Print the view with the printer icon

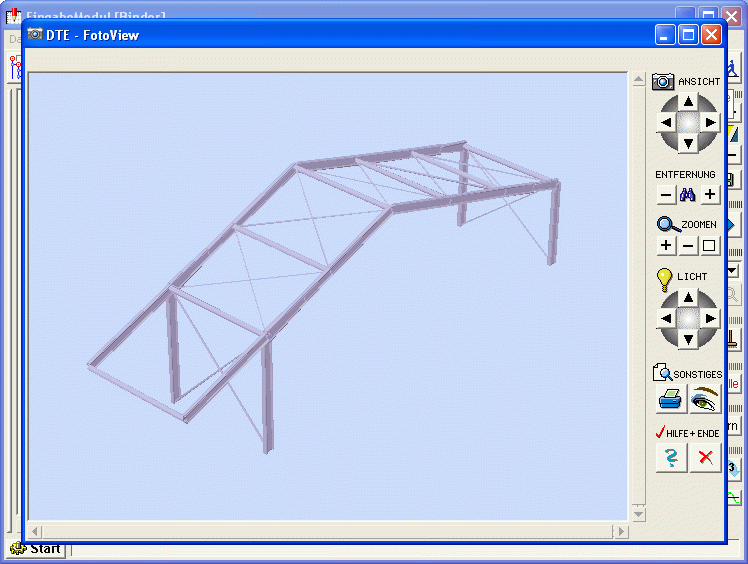[670, 400]
